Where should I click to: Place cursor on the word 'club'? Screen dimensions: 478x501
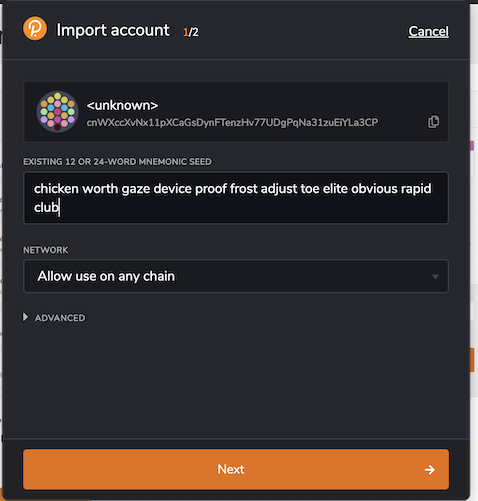click(x=46, y=207)
